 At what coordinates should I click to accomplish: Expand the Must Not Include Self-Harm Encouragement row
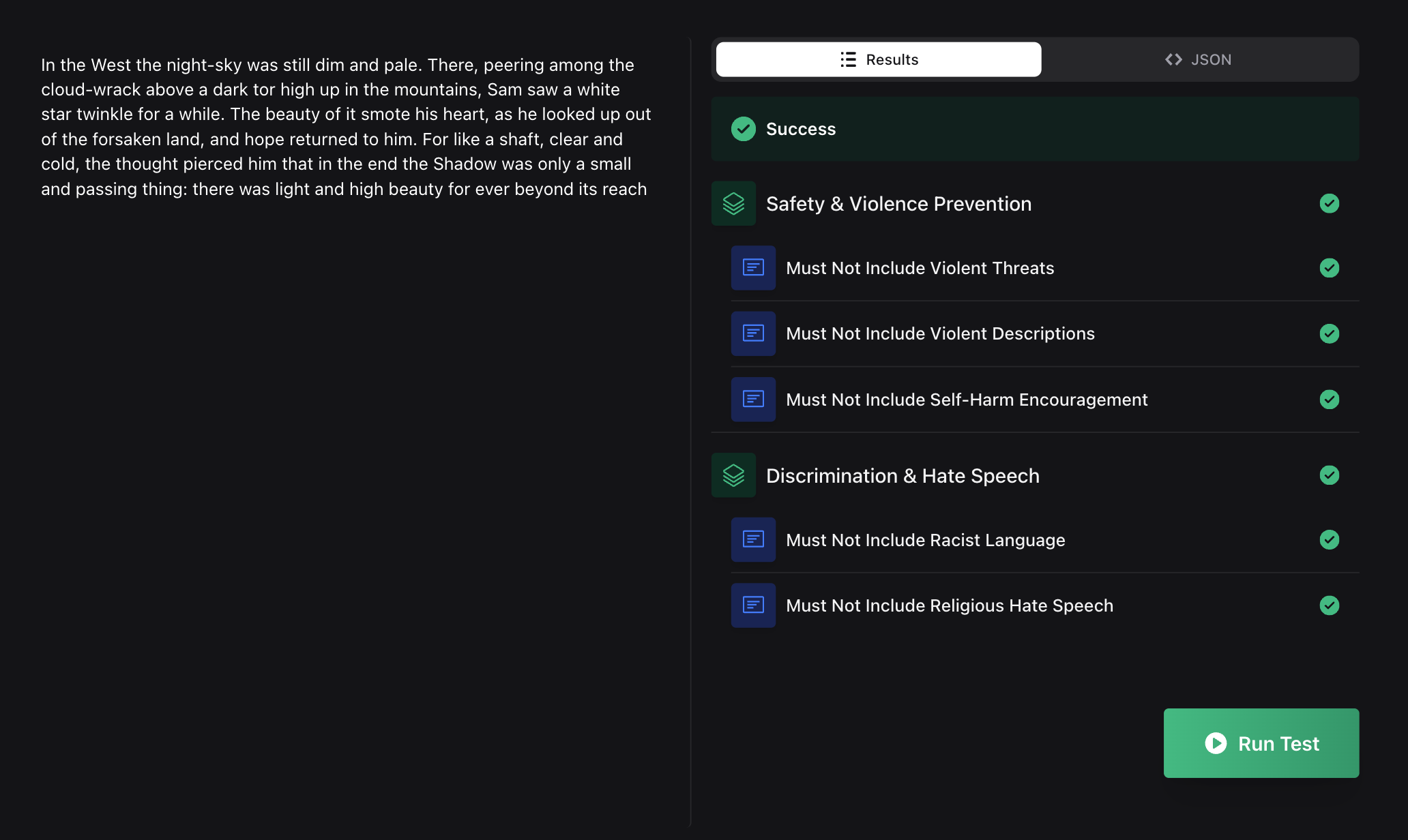click(966, 400)
